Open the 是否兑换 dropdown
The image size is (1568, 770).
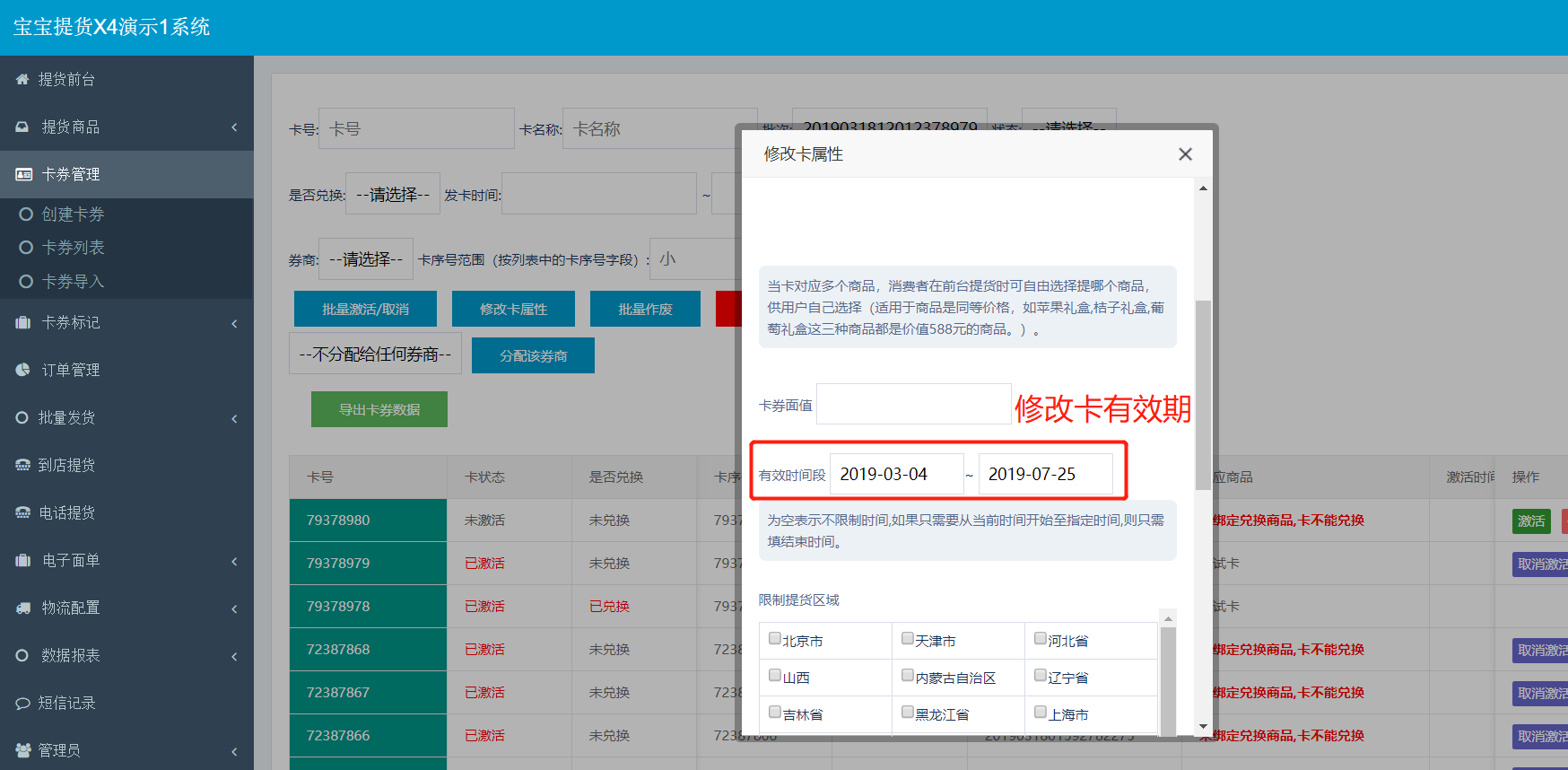[393, 194]
